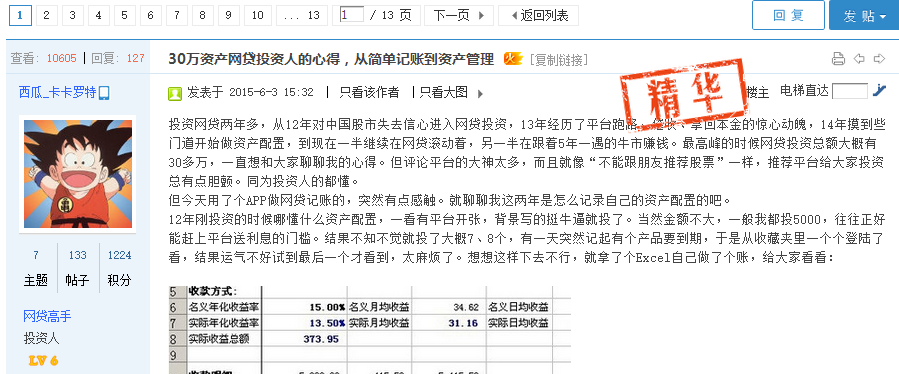Click thread title 30万资产网贷投资人的心得
This screenshot has height=374, width=899.
[x=331, y=59]
